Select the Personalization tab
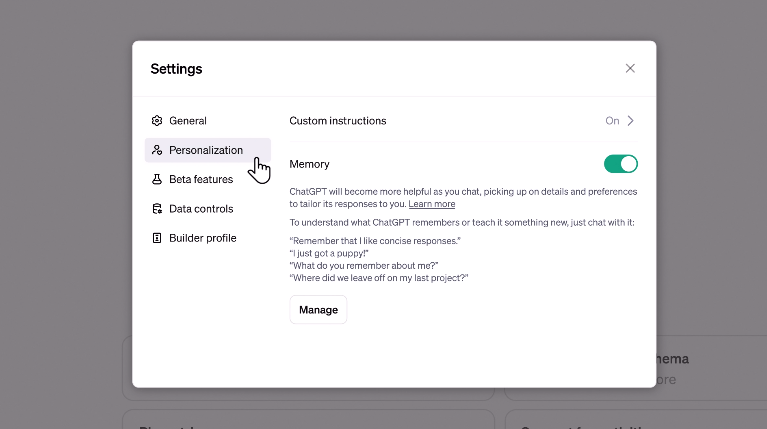The height and width of the screenshot is (429, 767). [x=208, y=150]
